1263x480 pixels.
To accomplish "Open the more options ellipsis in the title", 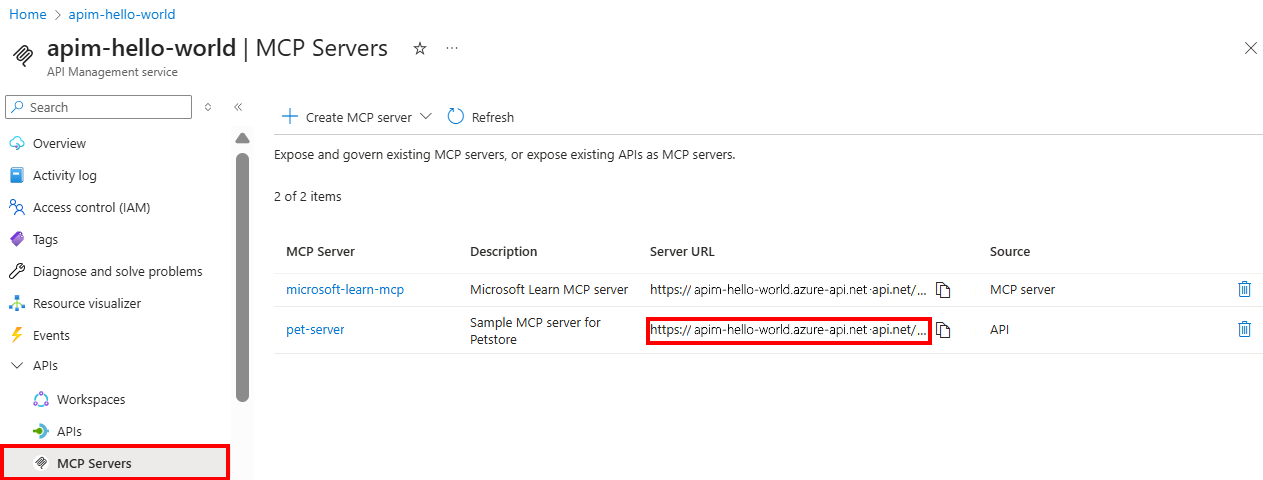I will click(452, 48).
